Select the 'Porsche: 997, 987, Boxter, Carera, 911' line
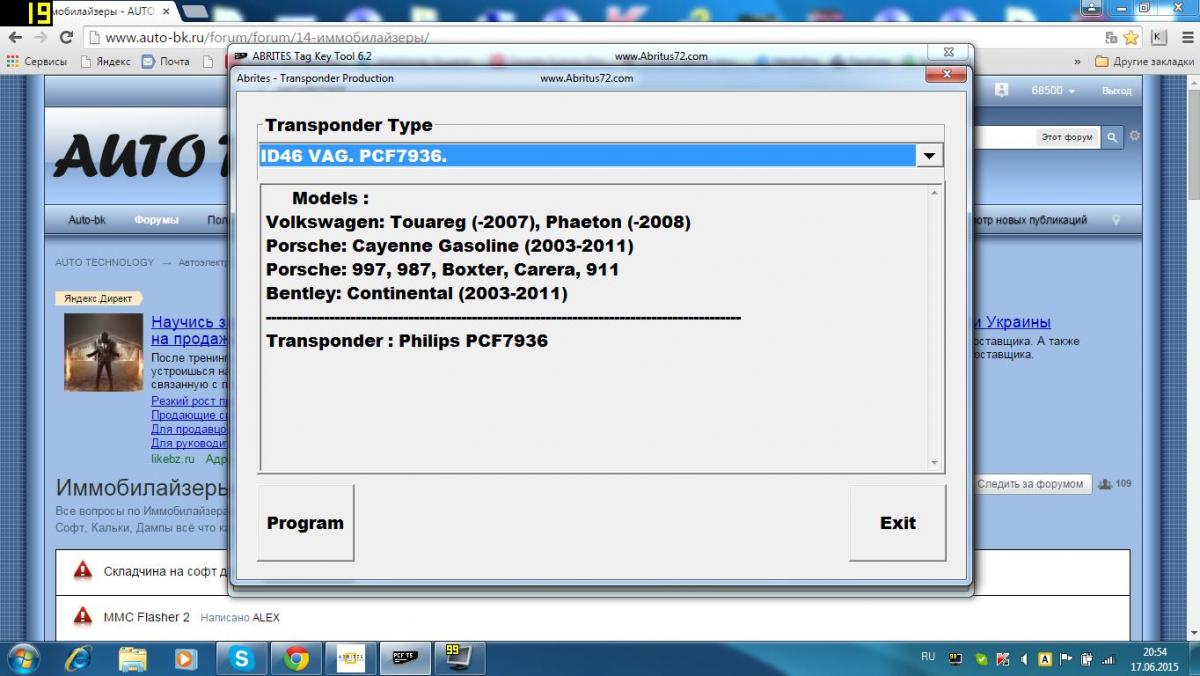Viewport: 1200px width, 676px height. pos(442,270)
